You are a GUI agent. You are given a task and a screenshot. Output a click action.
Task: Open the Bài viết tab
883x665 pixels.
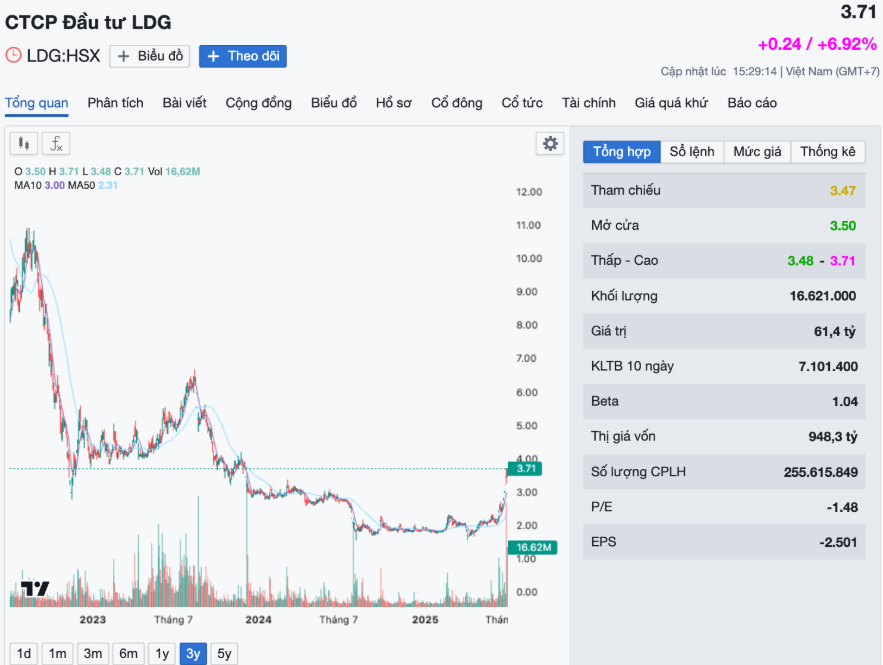click(185, 103)
